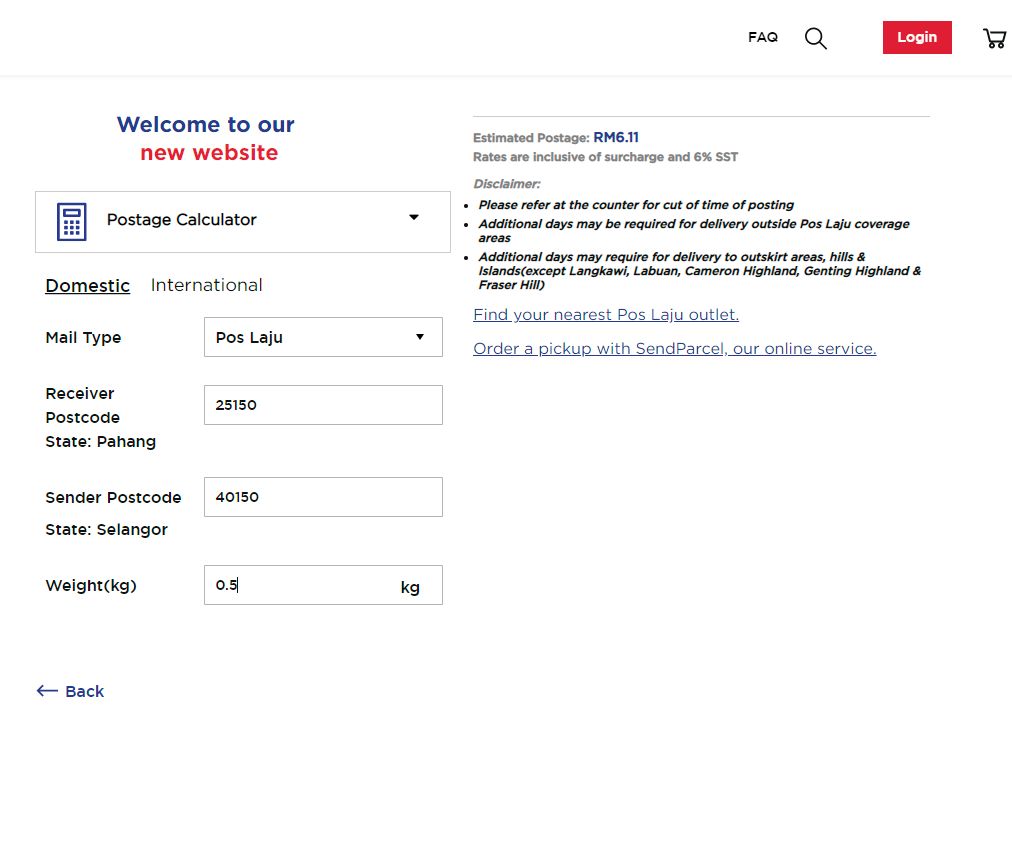The image size is (1012, 850).
Task: Click the estimated postage value RM6.11
Action: click(616, 137)
